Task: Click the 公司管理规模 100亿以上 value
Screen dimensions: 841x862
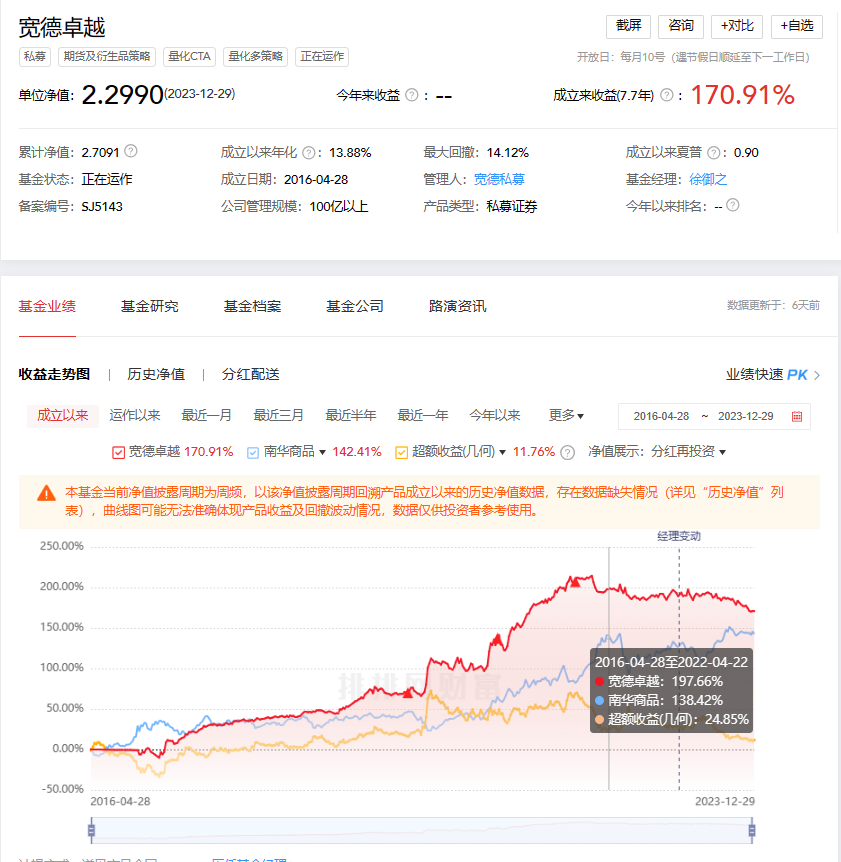Action: click(339, 207)
